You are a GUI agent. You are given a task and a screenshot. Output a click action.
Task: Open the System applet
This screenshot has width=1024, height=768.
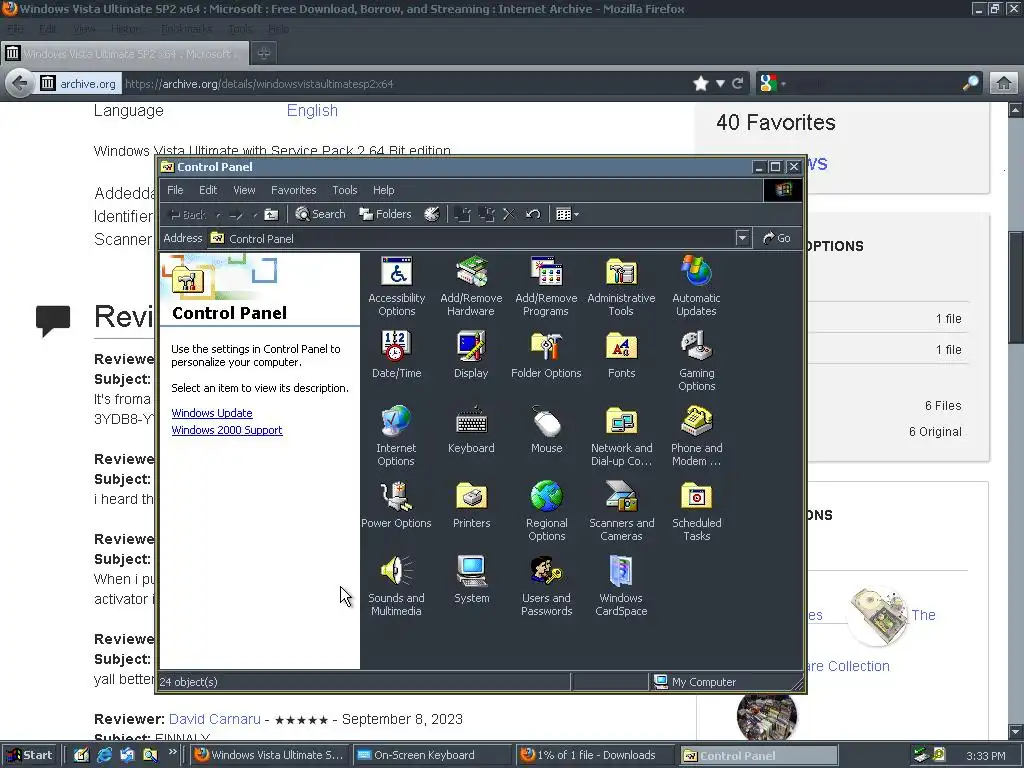(471, 580)
